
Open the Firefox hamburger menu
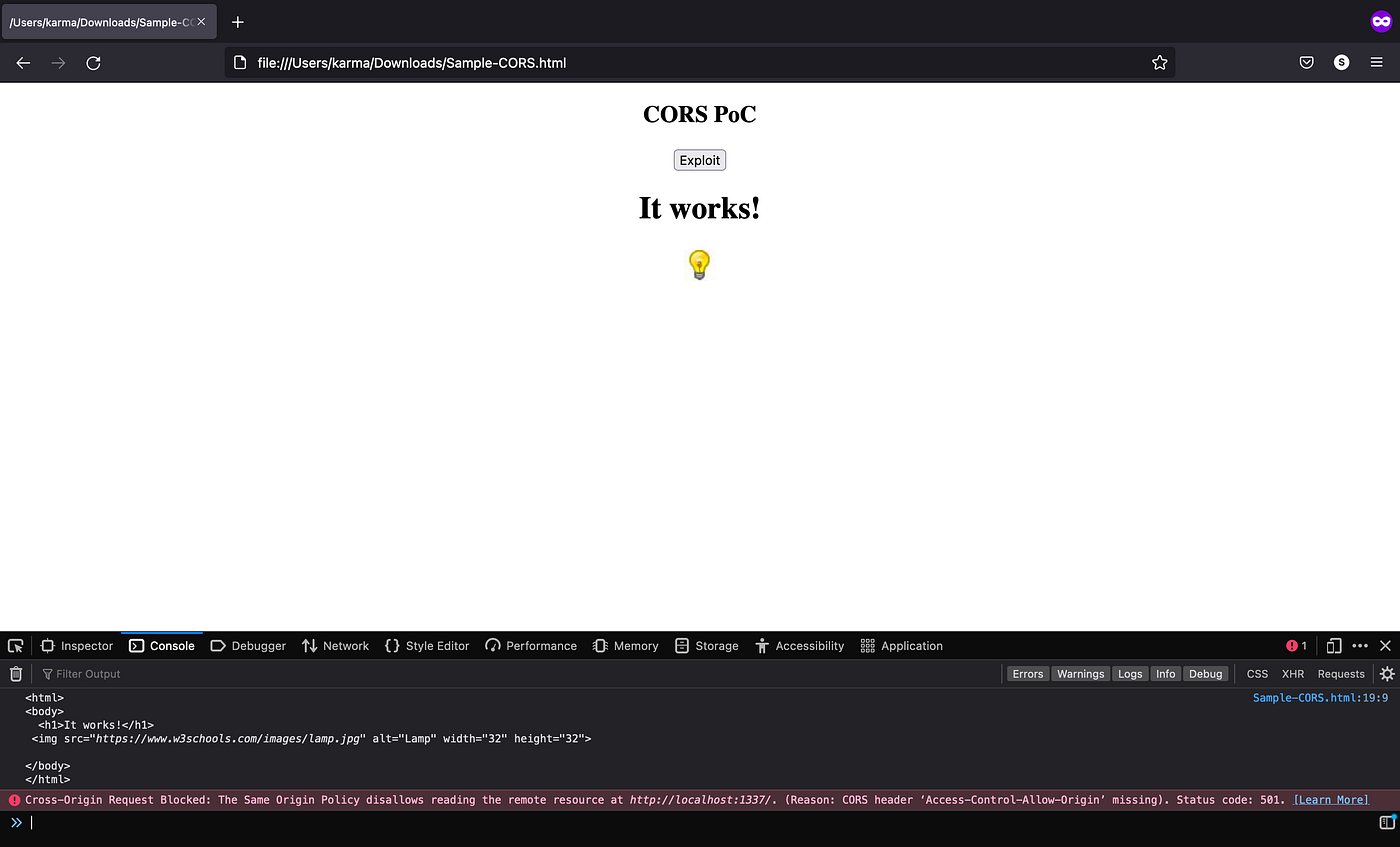(1377, 63)
